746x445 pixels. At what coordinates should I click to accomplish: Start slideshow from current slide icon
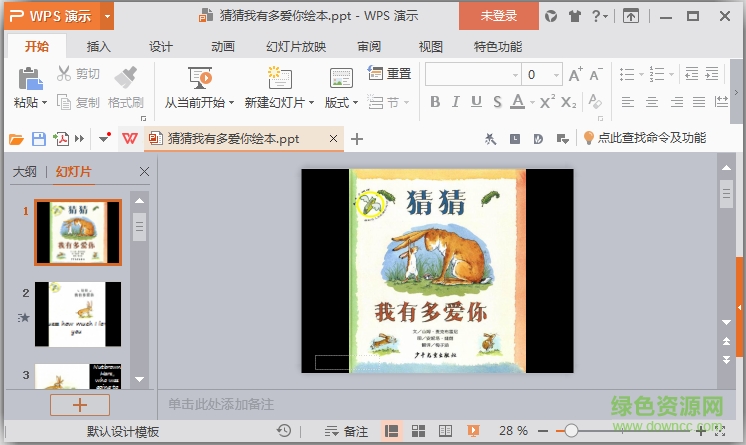[x=200, y=78]
